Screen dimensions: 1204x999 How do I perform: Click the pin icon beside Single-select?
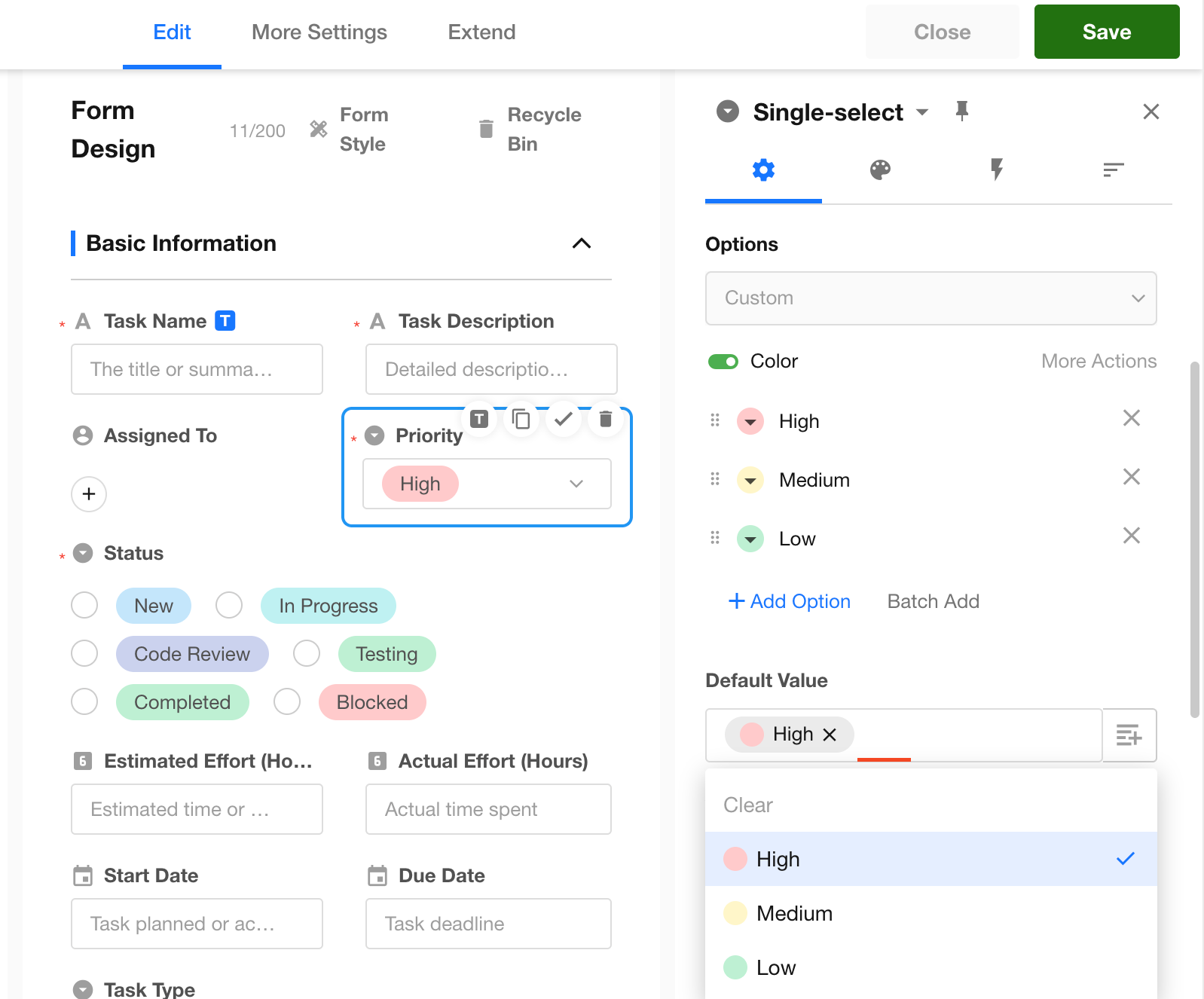click(x=961, y=112)
